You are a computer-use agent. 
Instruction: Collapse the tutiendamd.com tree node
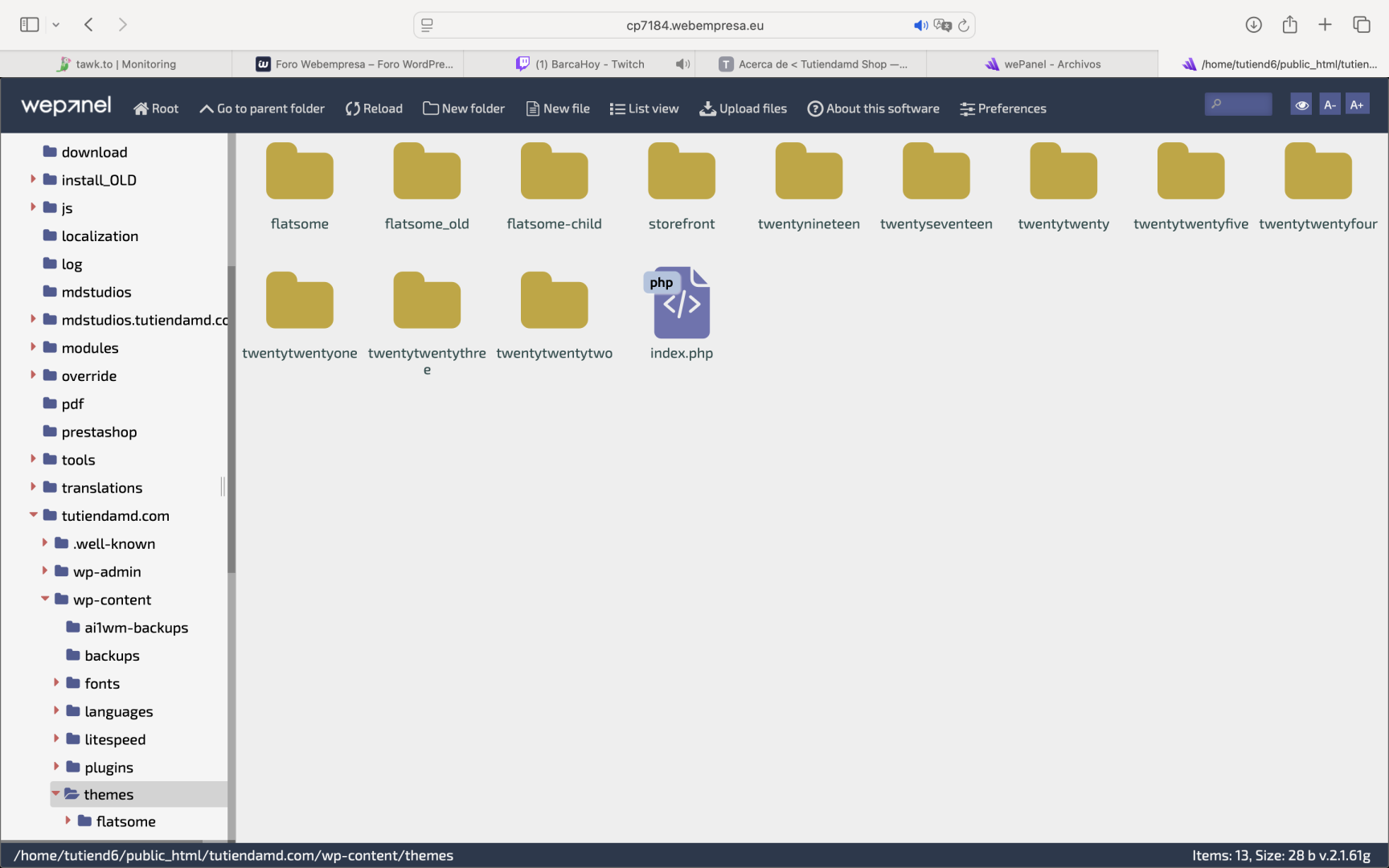[34, 515]
